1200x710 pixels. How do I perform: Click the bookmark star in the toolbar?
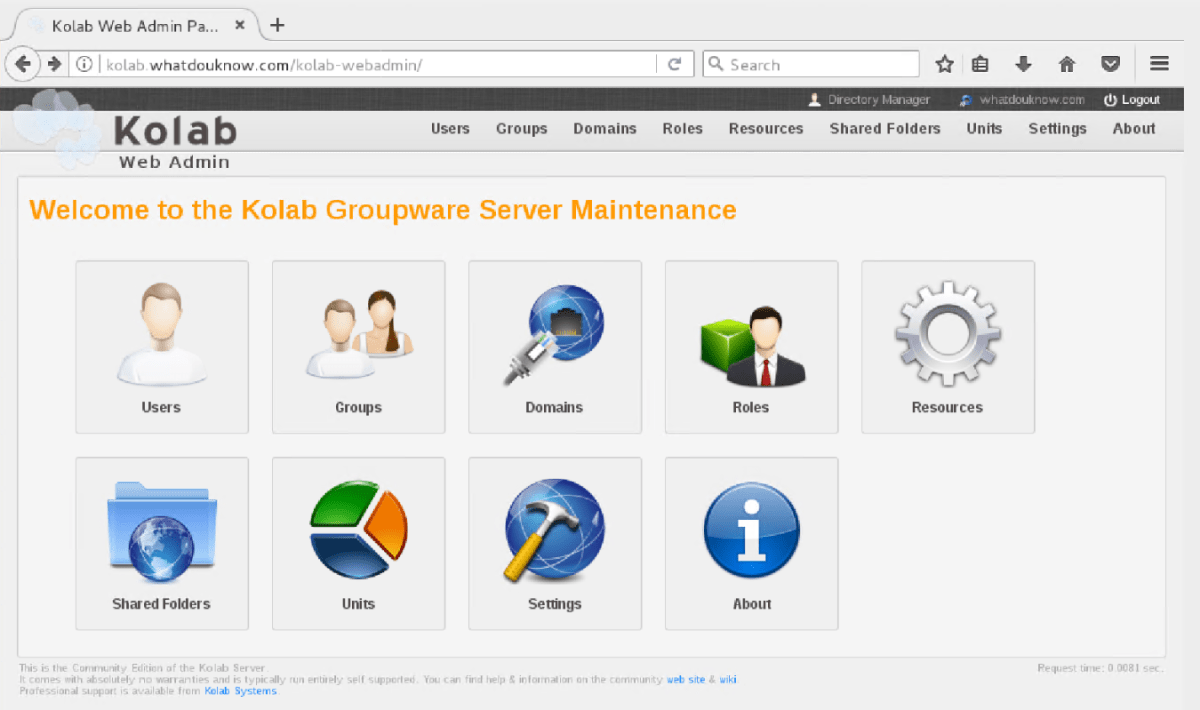click(x=944, y=63)
